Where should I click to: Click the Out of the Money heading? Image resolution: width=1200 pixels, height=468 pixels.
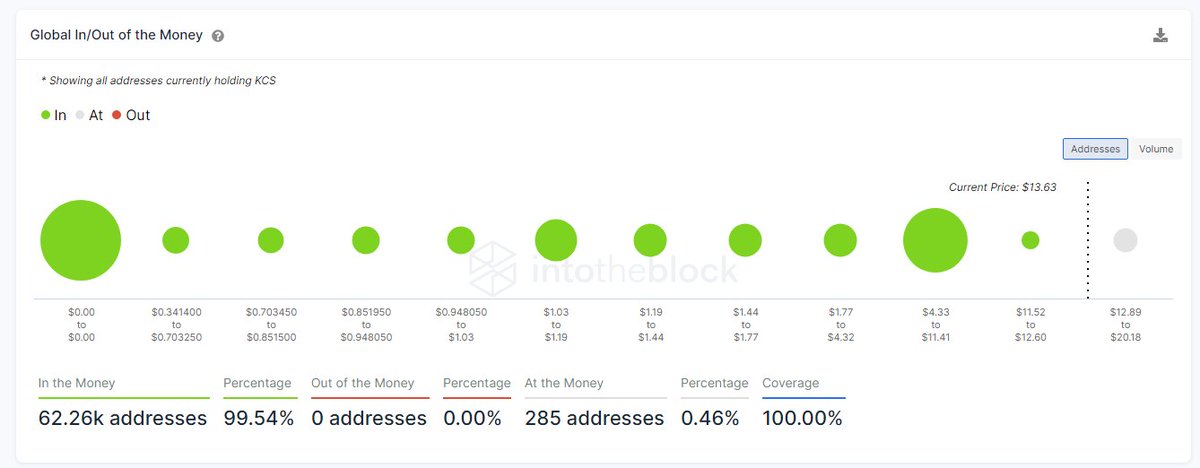[362, 383]
